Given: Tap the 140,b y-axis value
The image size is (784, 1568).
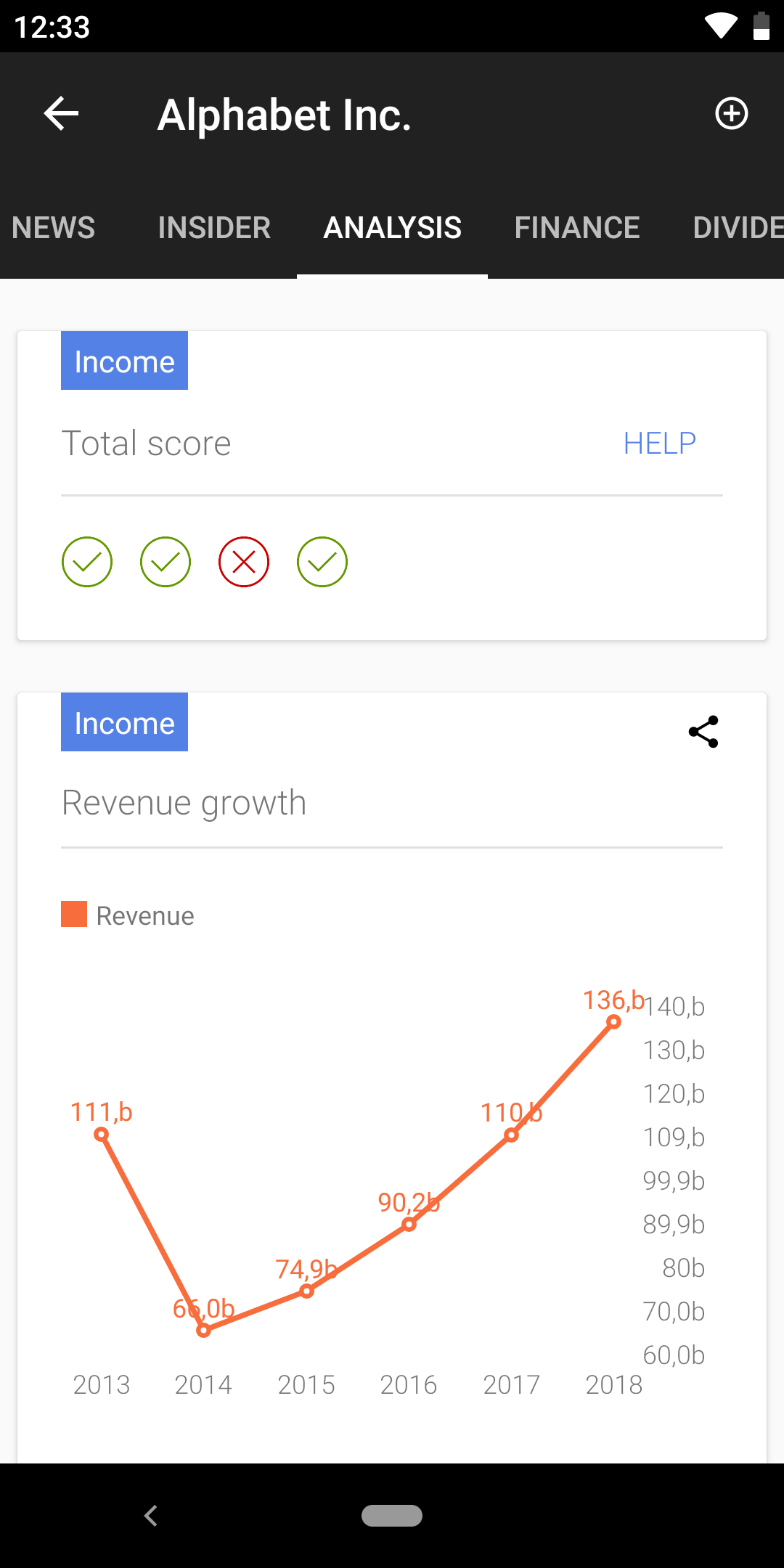Looking at the screenshot, I should pos(674,1007).
